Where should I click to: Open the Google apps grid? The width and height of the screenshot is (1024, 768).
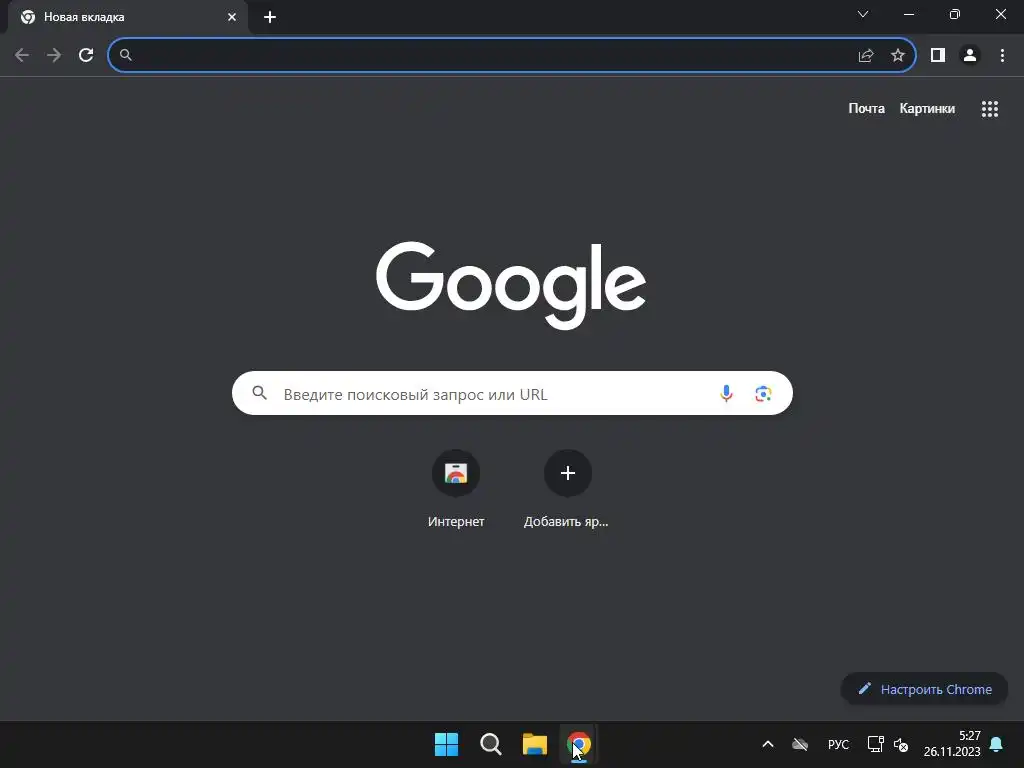990,109
